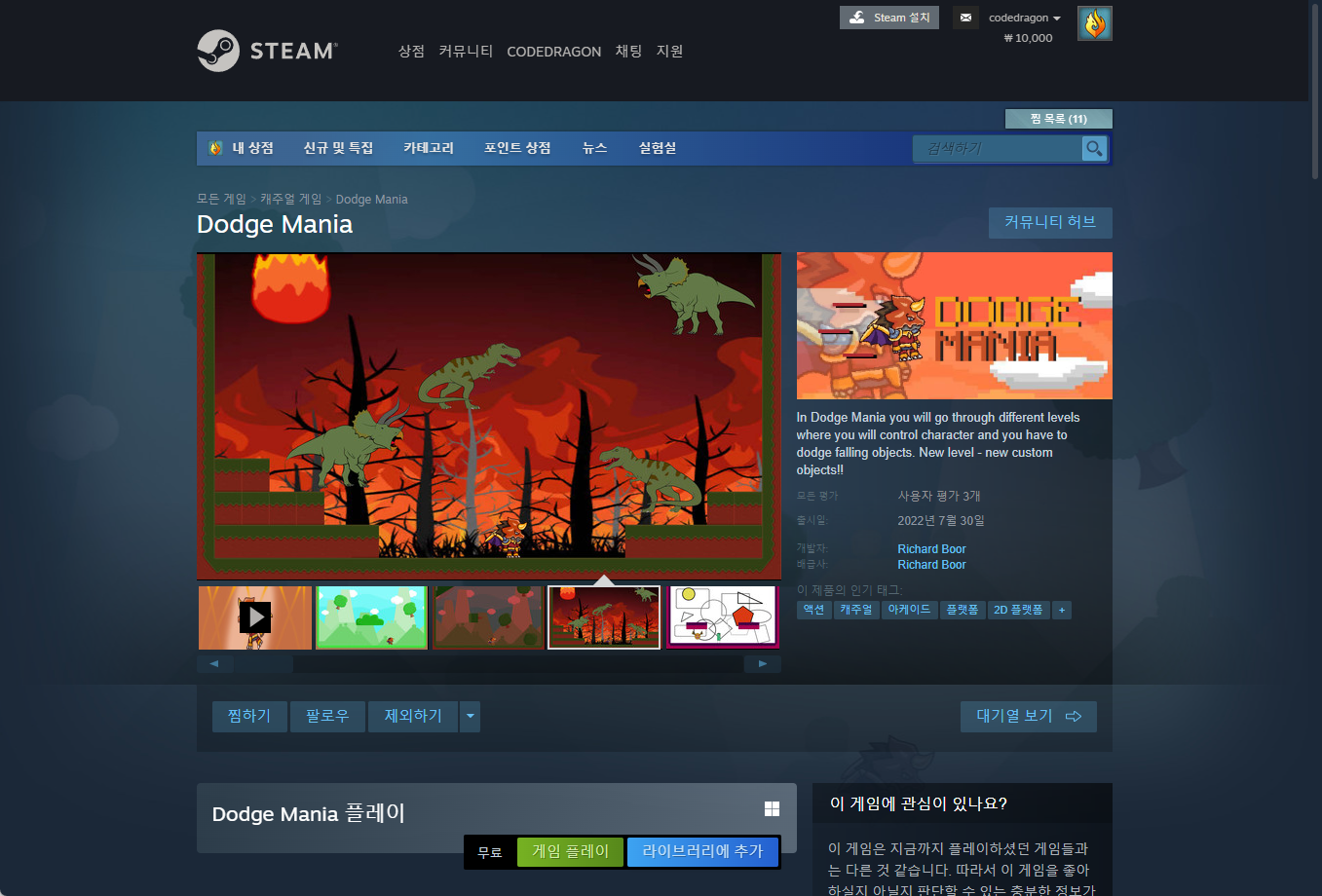
Task: Open the 찜 목록 (11) wishlist
Action: click(1058, 119)
